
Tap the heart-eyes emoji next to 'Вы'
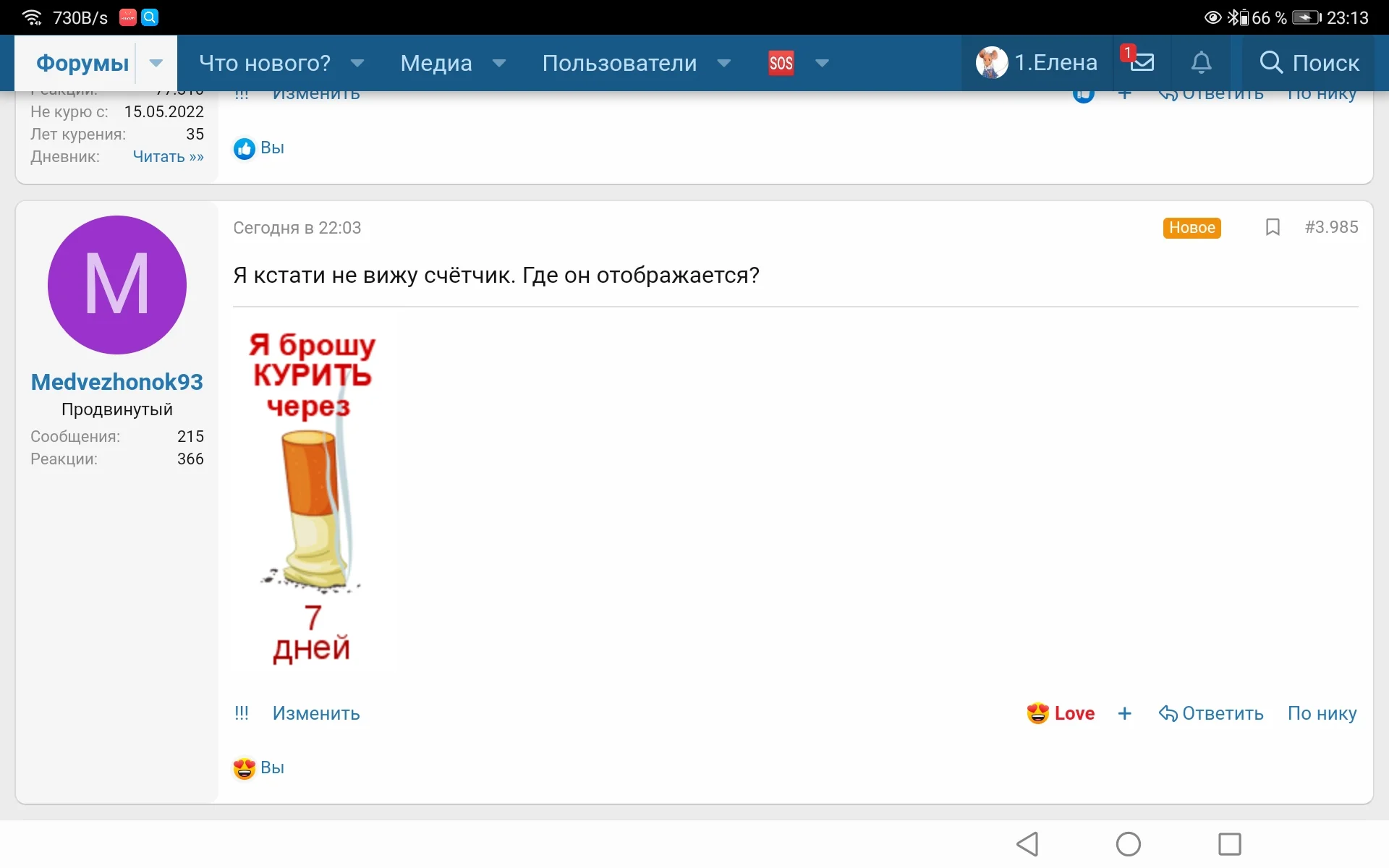[x=243, y=767]
